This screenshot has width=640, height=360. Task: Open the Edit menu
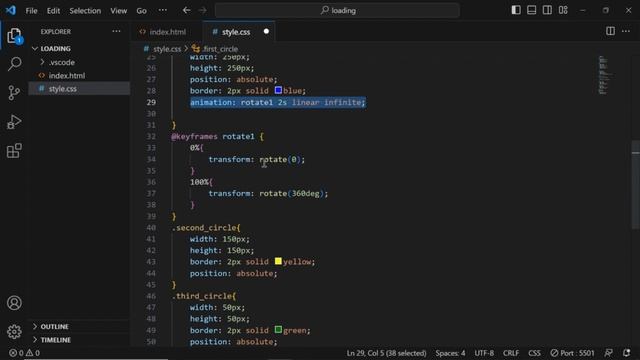point(53,11)
